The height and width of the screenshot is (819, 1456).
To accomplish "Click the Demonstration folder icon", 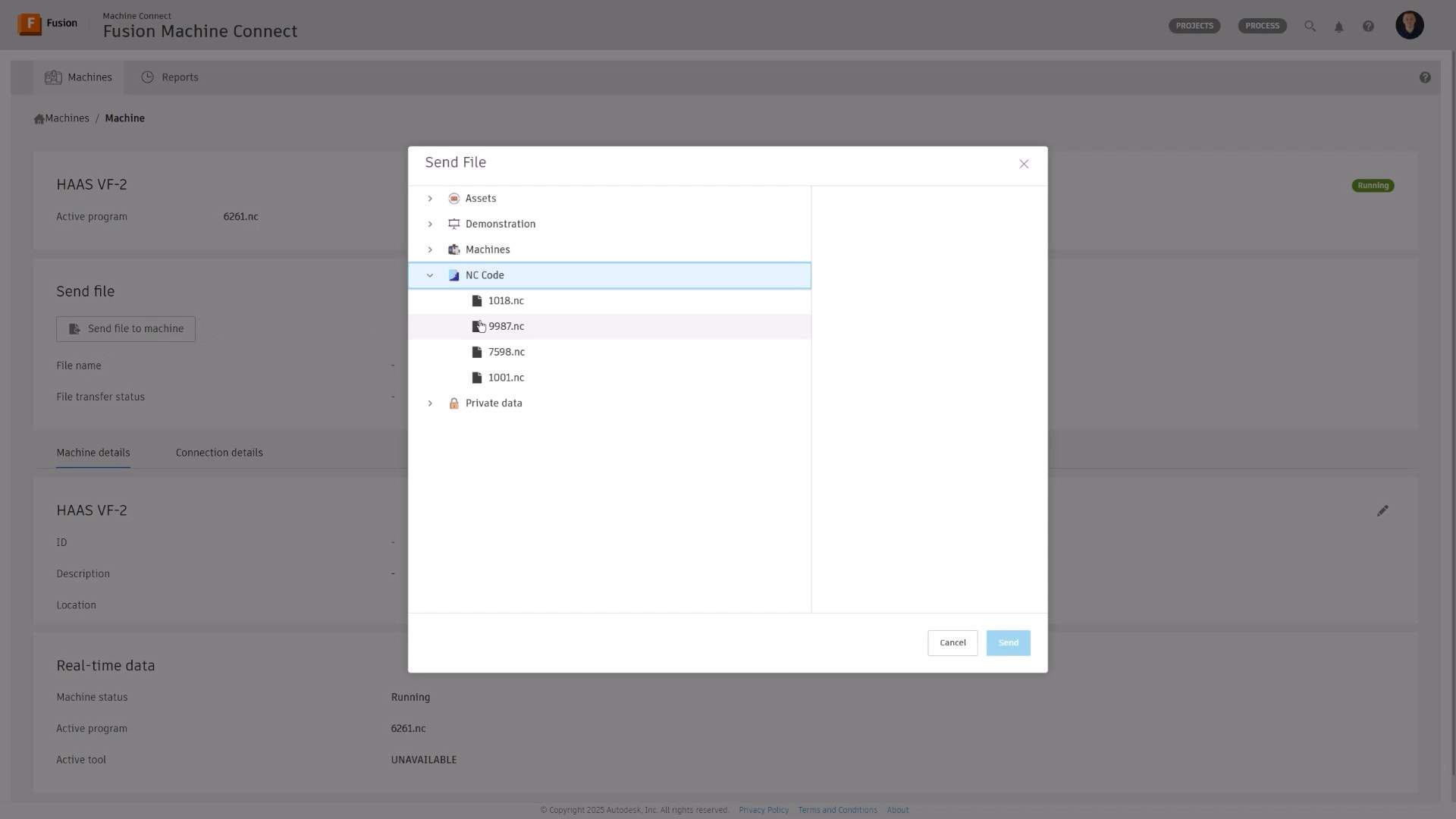I will pos(453,224).
